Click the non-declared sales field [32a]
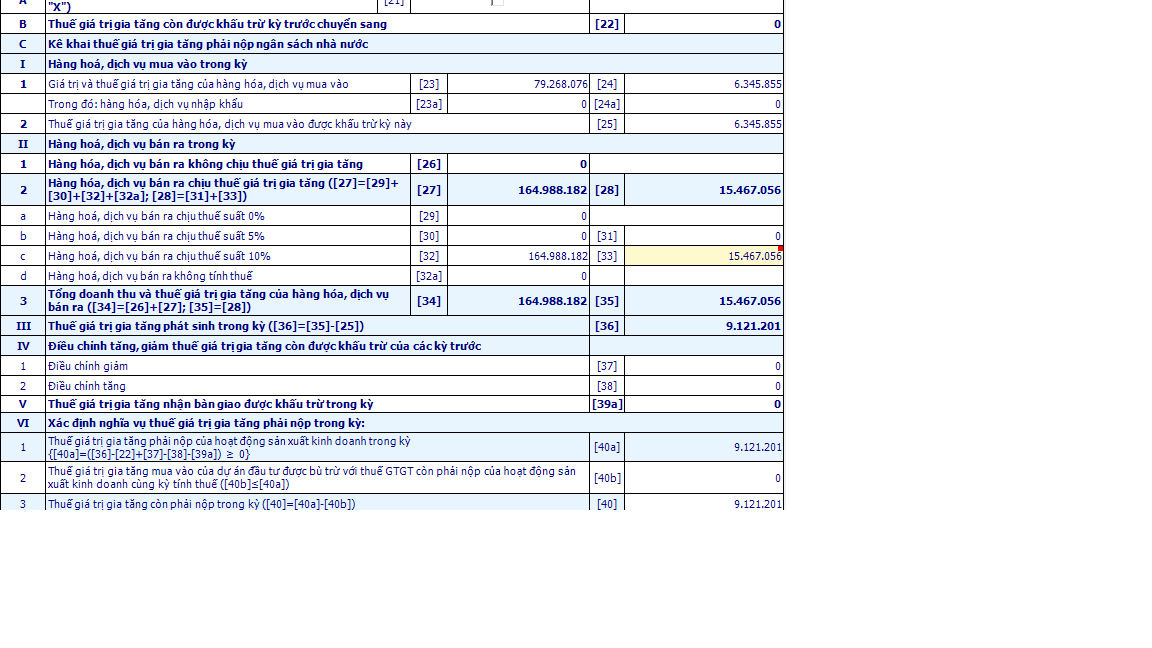The width and height of the screenshot is (1152, 648). coord(518,276)
